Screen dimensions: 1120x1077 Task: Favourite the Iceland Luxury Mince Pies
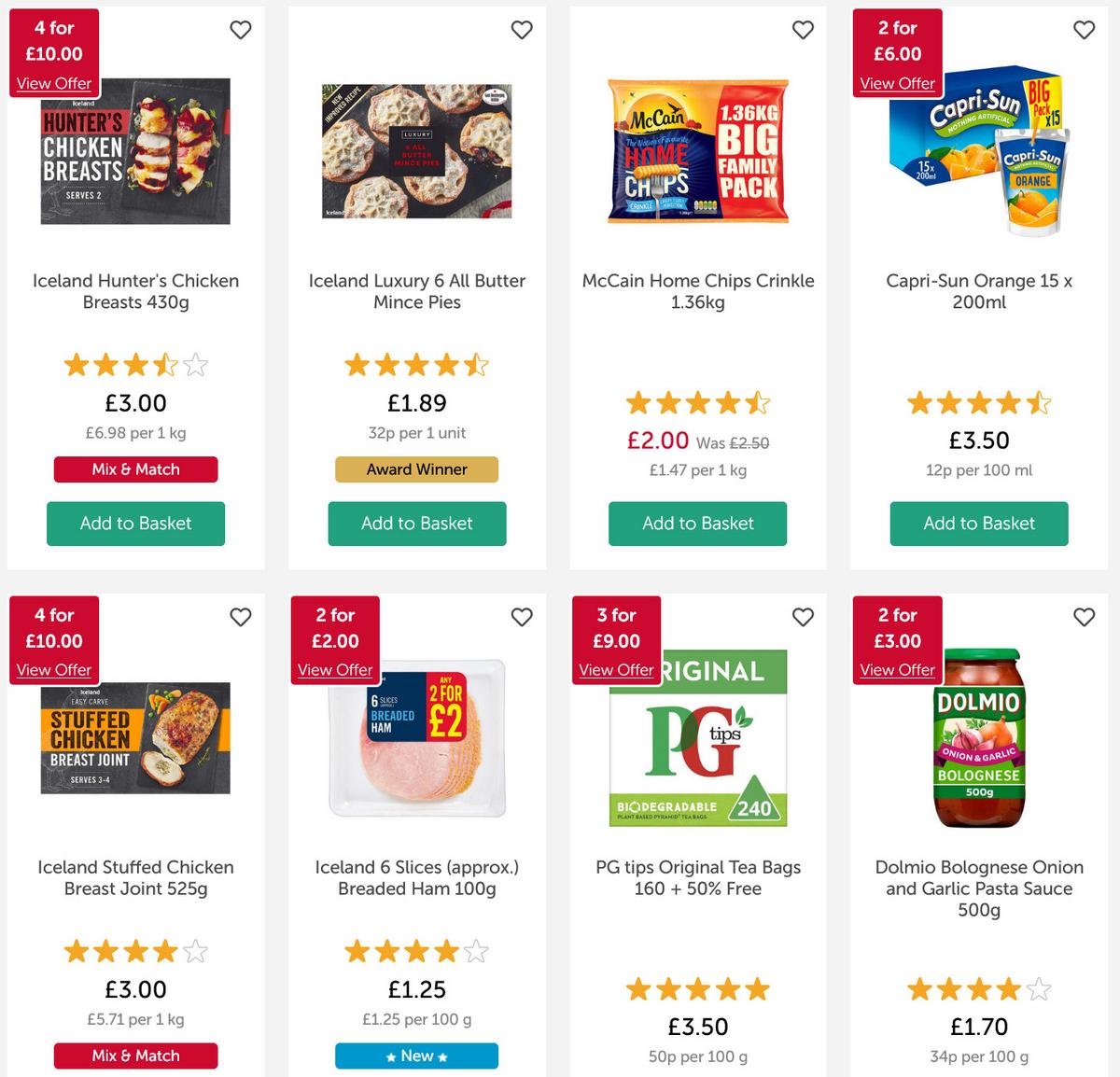pos(522,30)
